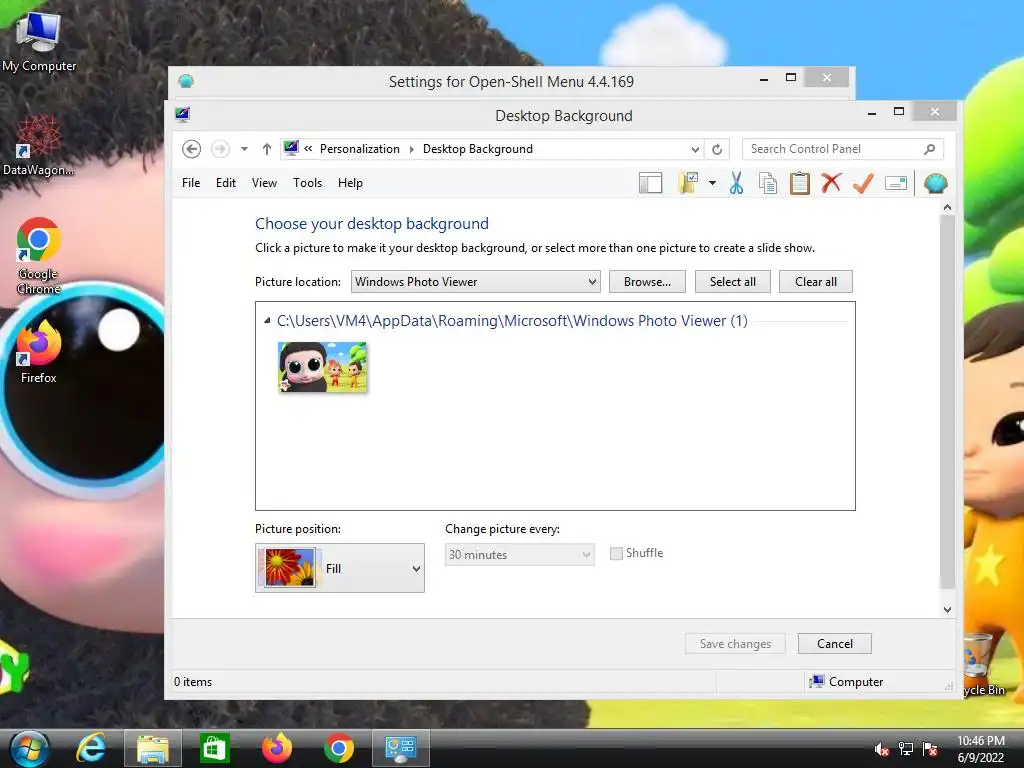Click the Recycle Bin desktop icon
This screenshot has width=1024, height=768.
[x=981, y=663]
